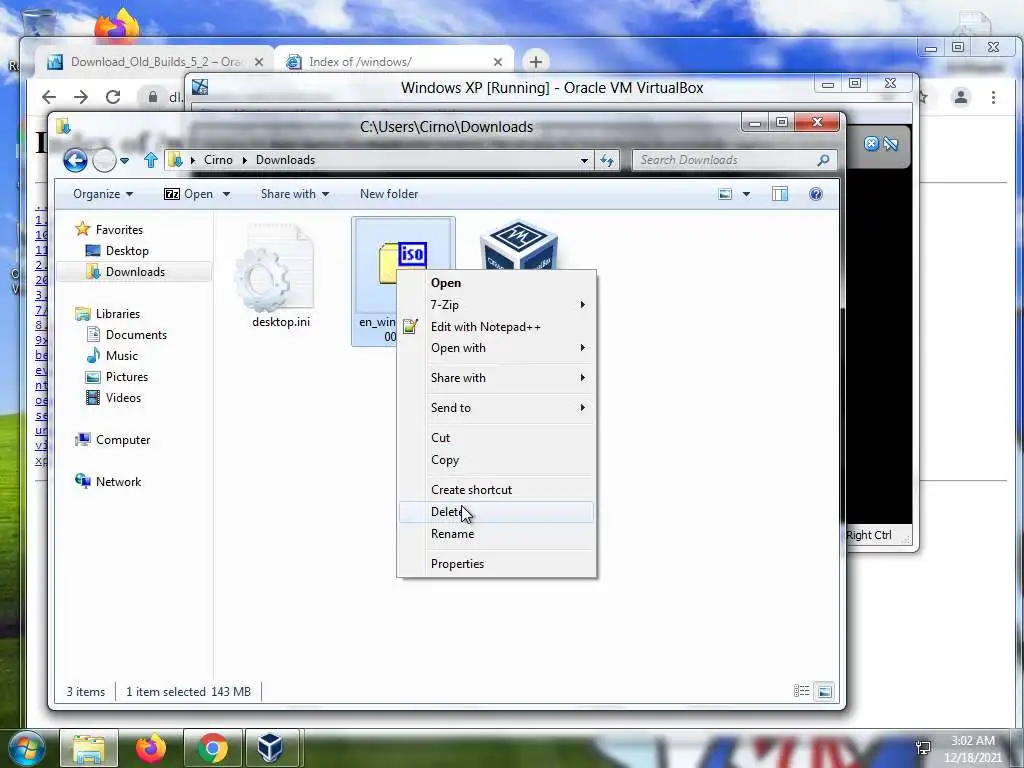Open the Chrome profile icon
The height and width of the screenshot is (768, 1024).
[961, 97]
